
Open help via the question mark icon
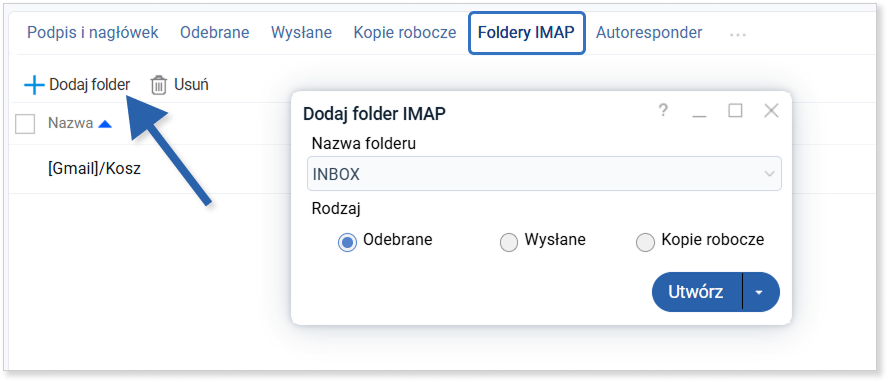(663, 110)
